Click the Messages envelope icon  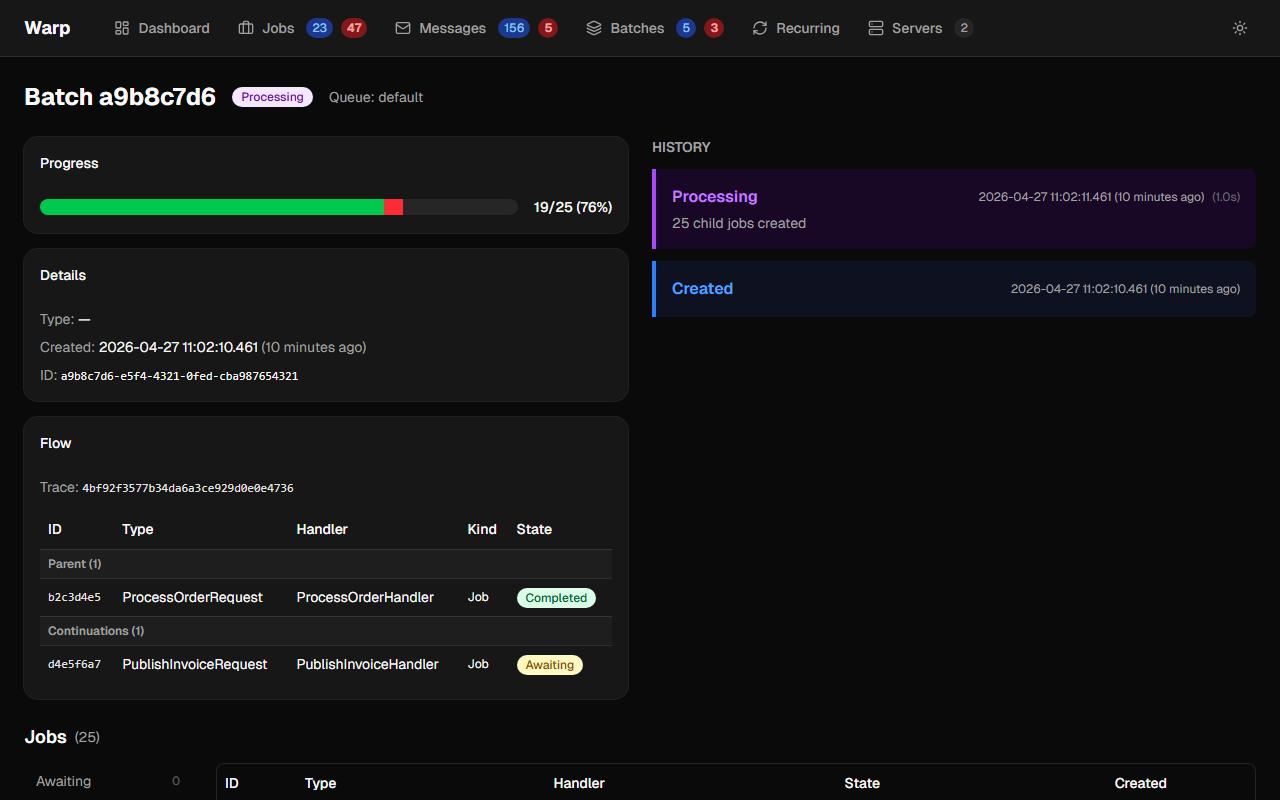pyautogui.click(x=403, y=28)
